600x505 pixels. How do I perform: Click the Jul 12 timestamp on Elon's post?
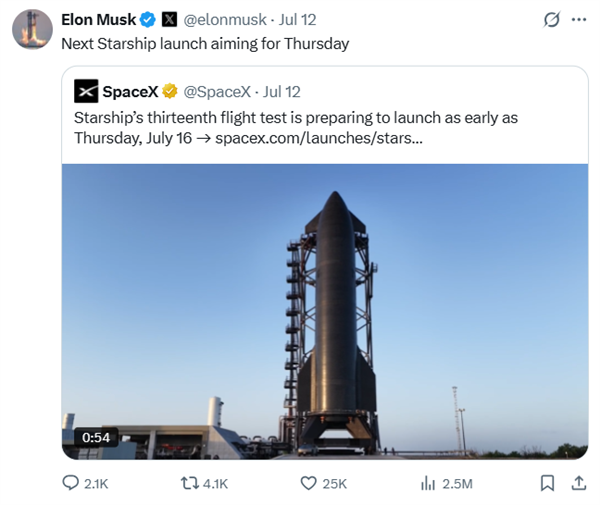tap(297, 20)
